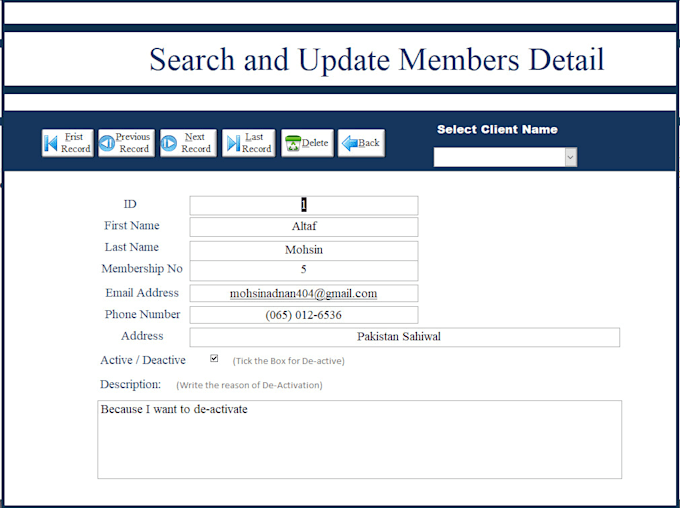Click the 'Active / Deactive' label

click(x=143, y=360)
